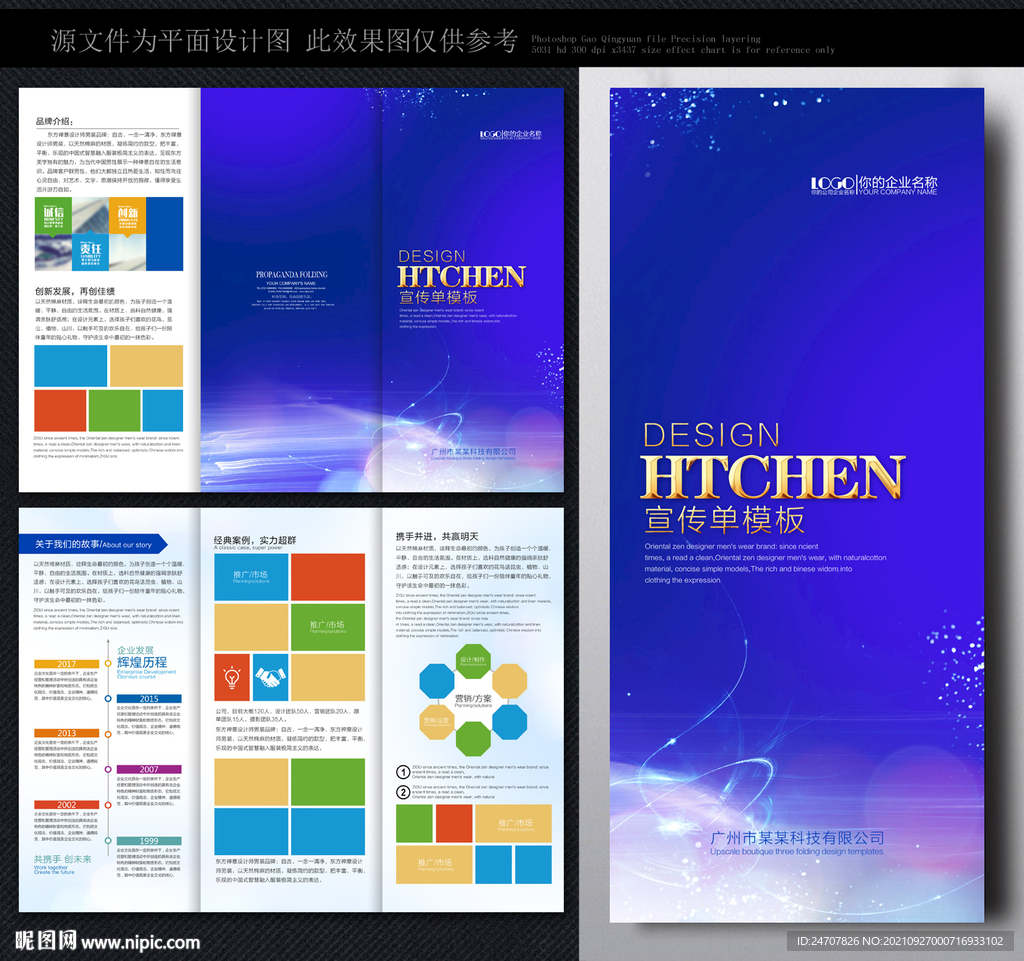Click the Oriental zen designer paragraph on big cover
The width and height of the screenshot is (1024, 961).
[x=765, y=563]
